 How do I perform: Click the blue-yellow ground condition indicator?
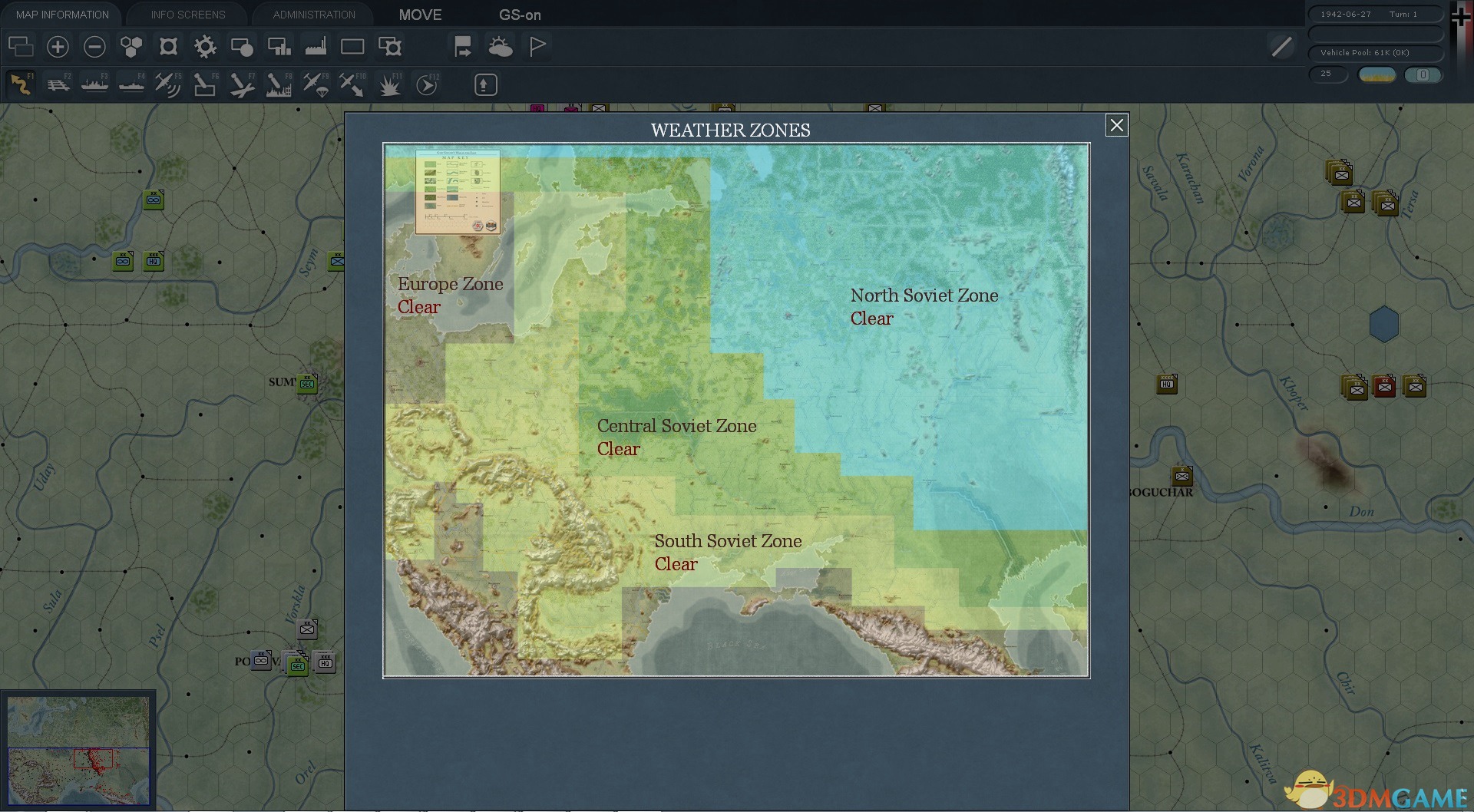[1377, 74]
